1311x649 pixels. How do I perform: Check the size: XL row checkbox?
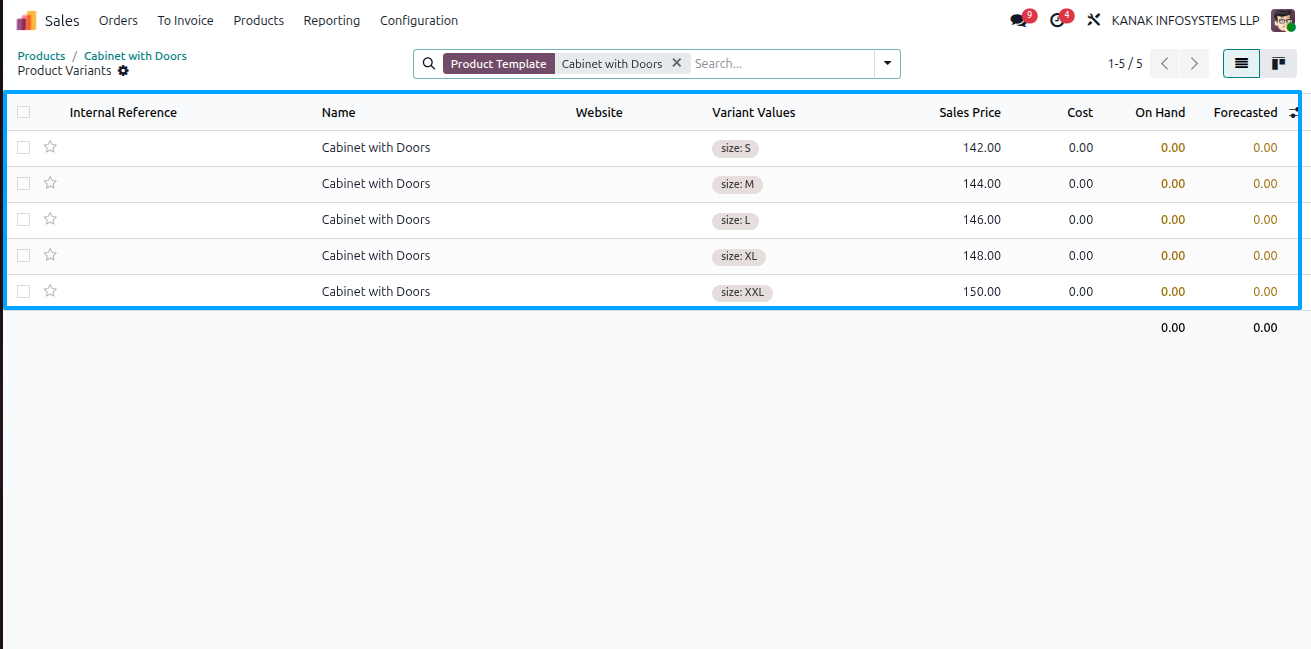[23, 255]
